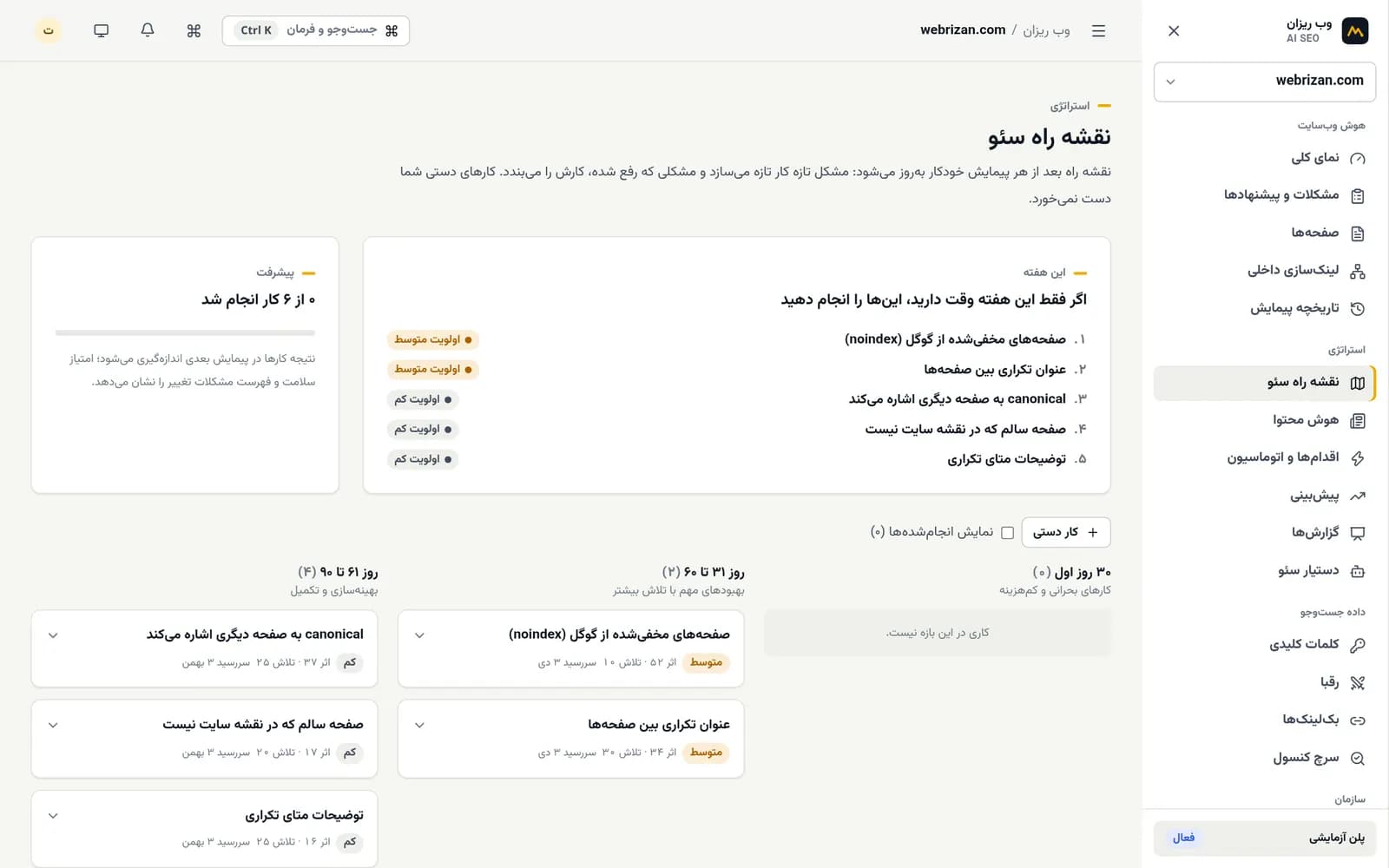Click اولویت کم badge beside توضیحات متای تکراری

click(423, 460)
